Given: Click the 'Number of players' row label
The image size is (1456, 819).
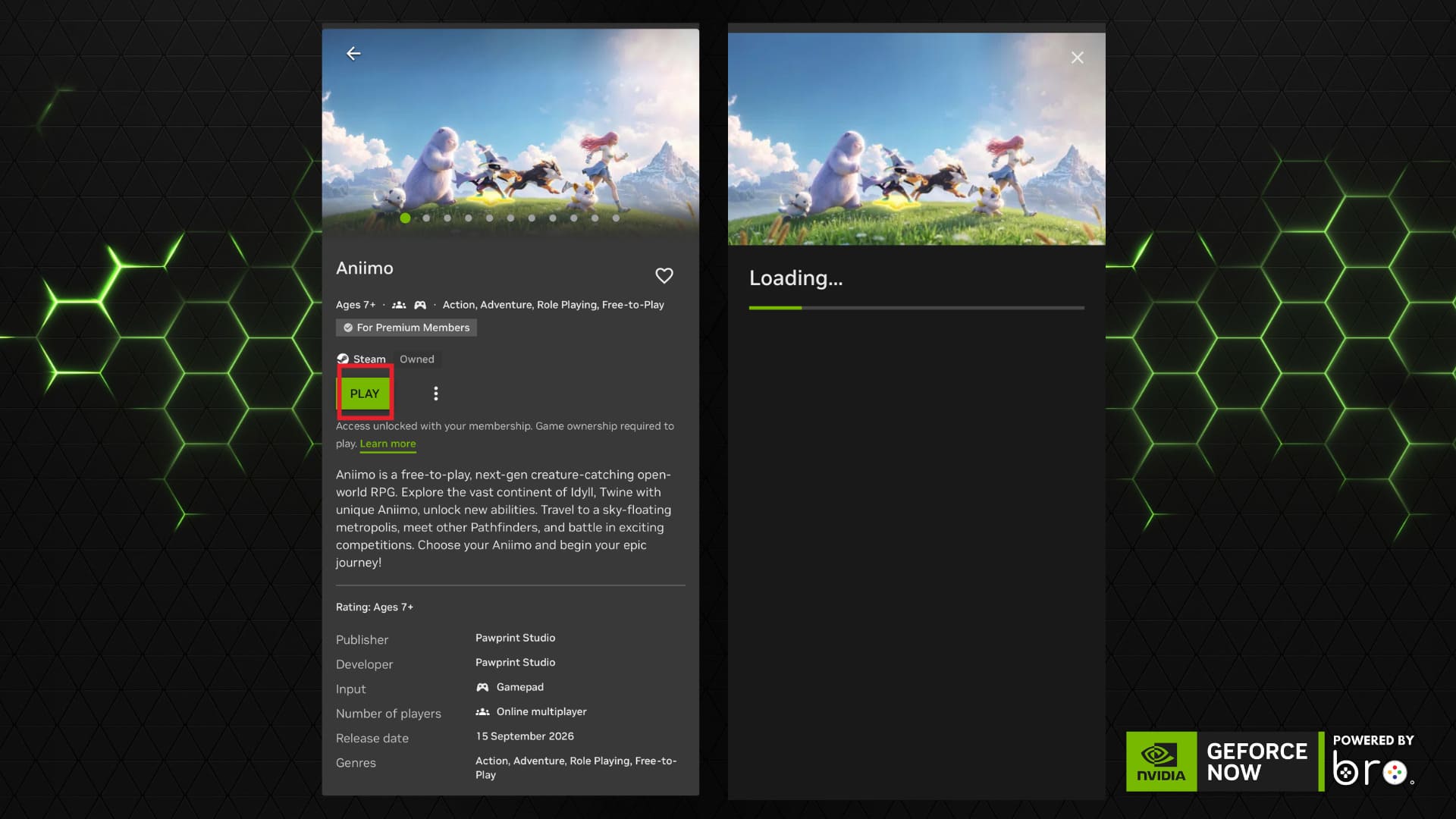Looking at the screenshot, I should pos(388,714).
